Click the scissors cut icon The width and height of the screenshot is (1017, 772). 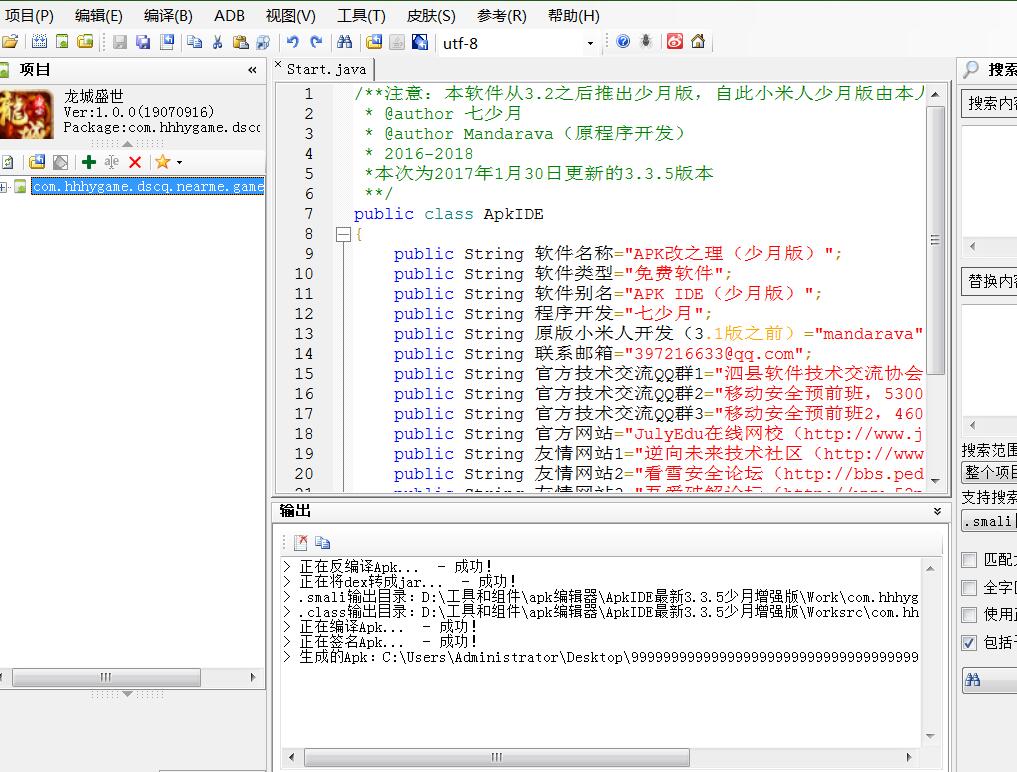click(217, 42)
